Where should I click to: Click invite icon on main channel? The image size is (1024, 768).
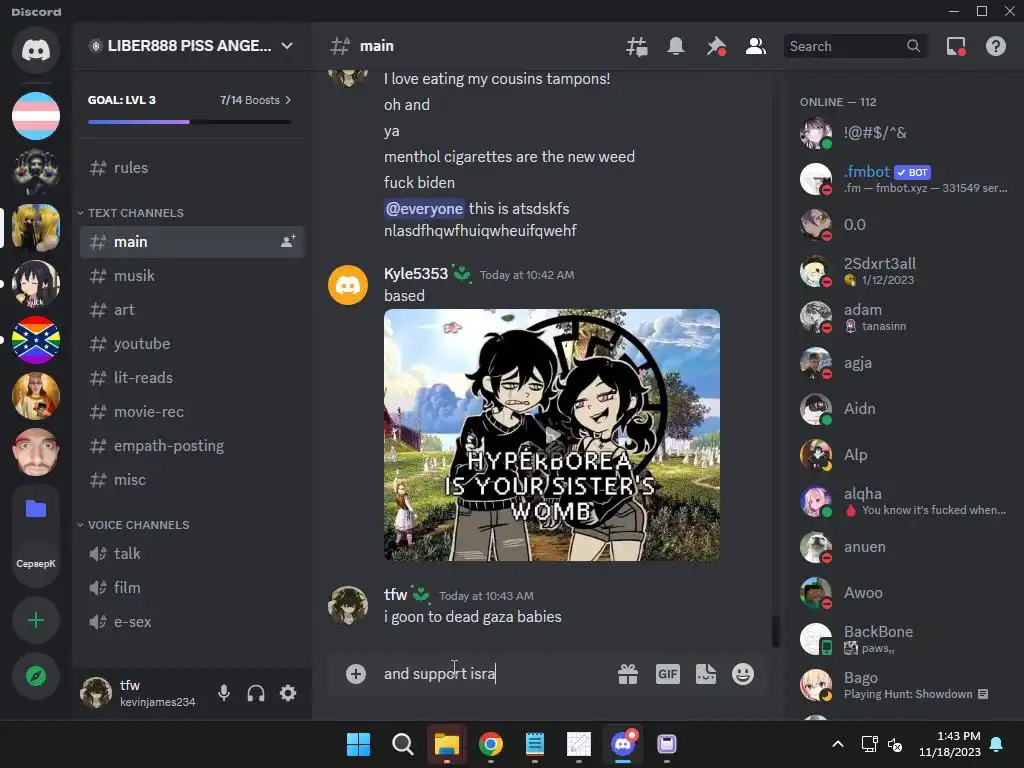click(288, 242)
